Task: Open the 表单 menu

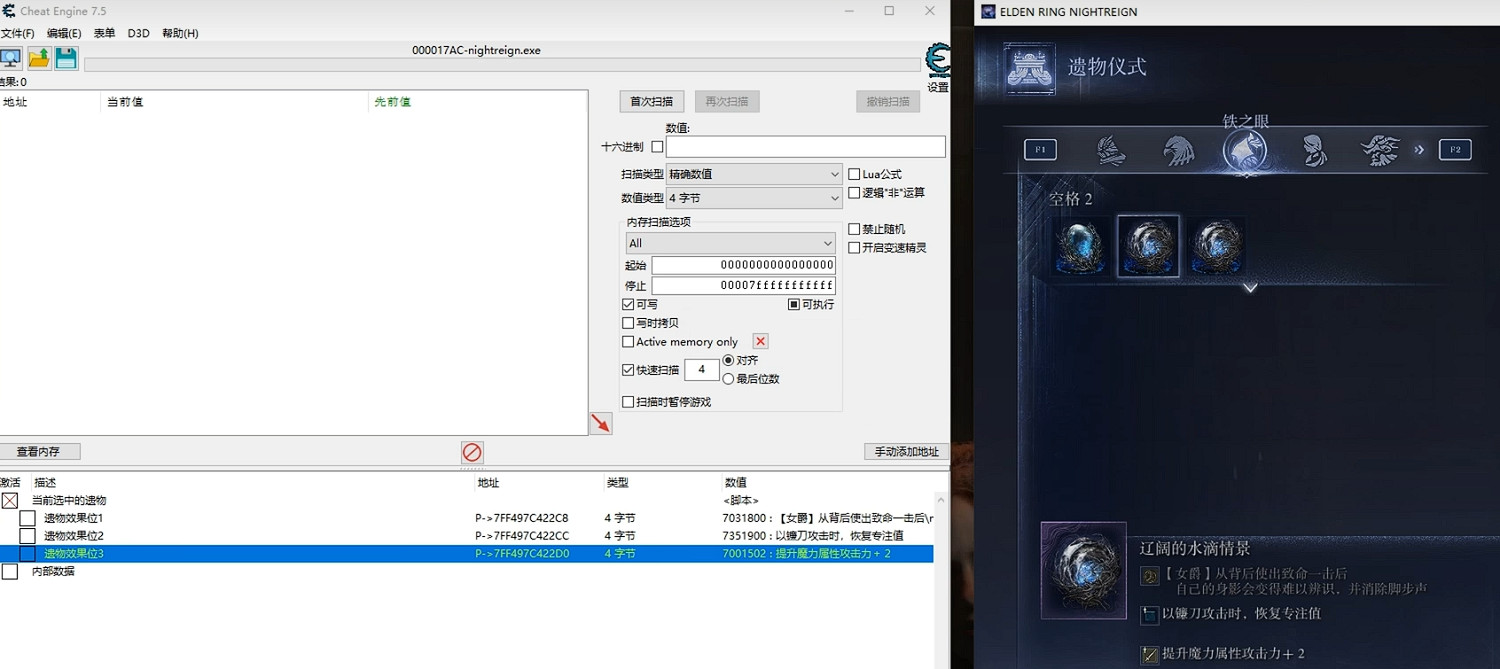Action: [x=104, y=33]
